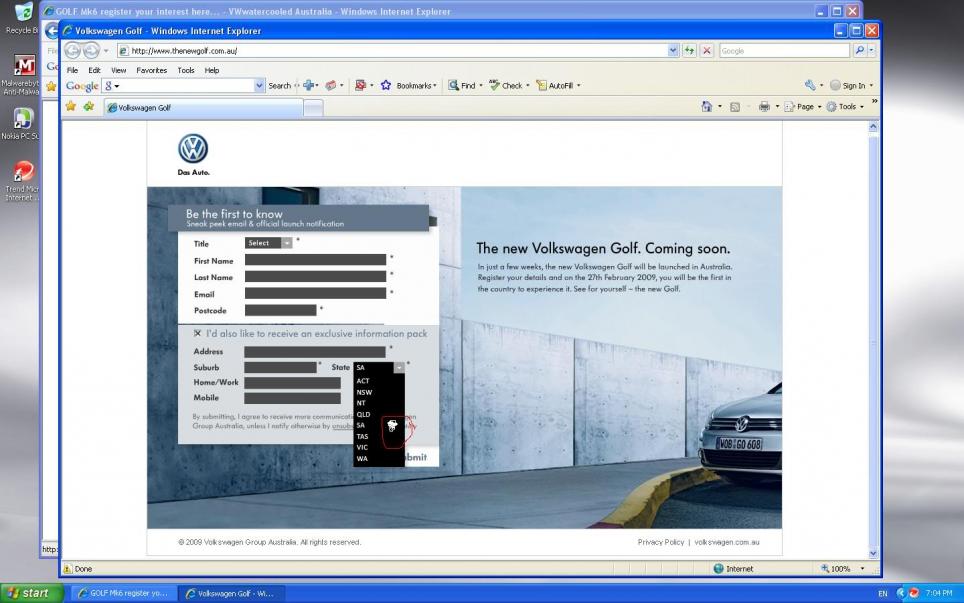Click the green Refresh page icon

[689, 50]
